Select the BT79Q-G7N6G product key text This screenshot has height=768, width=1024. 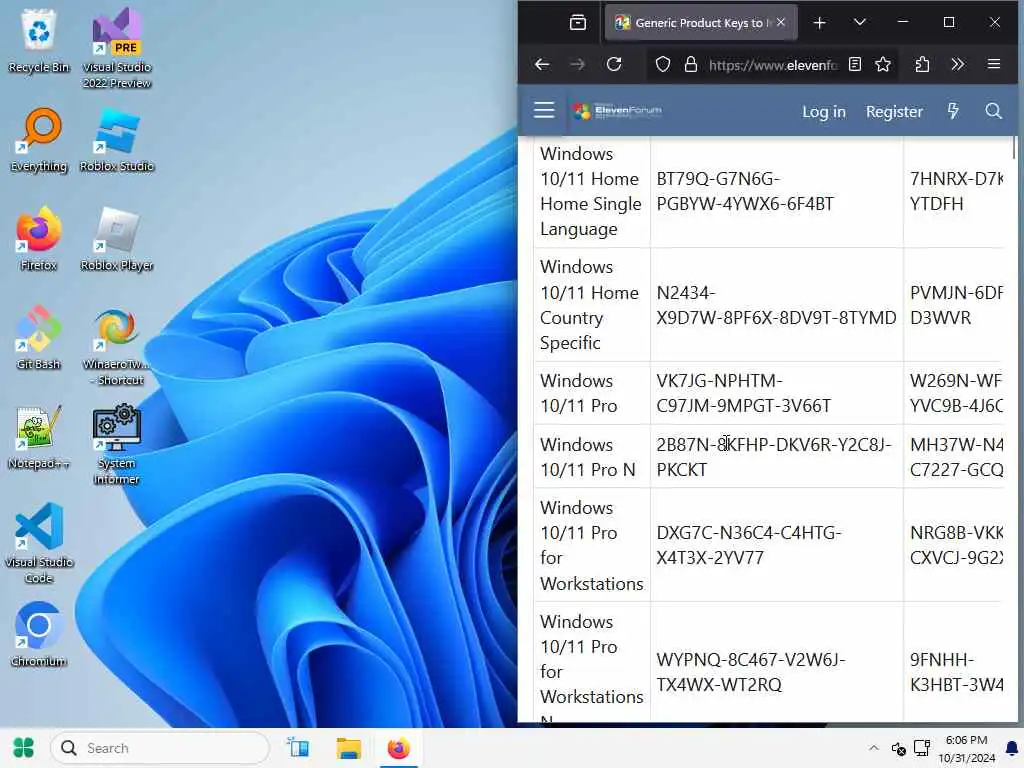(x=744, y=191)
